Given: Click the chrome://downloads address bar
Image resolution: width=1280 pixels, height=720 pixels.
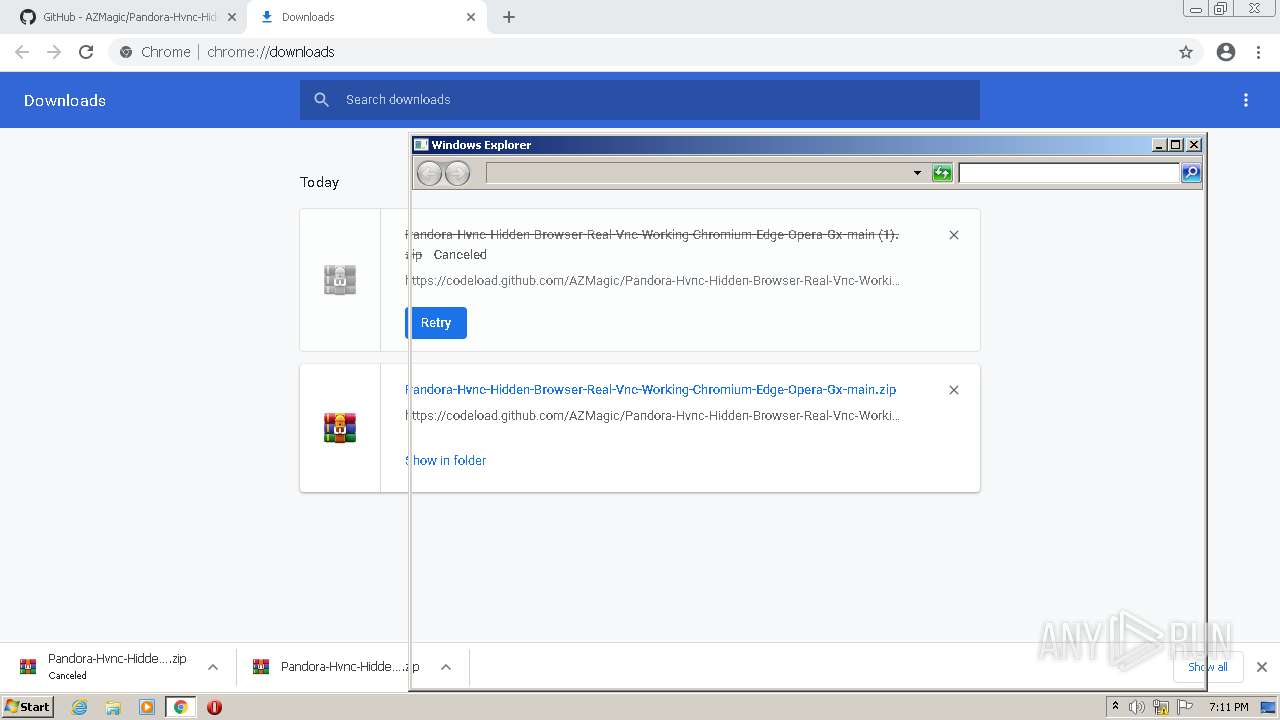Looking at the screenshot, I should coord(640,52).
